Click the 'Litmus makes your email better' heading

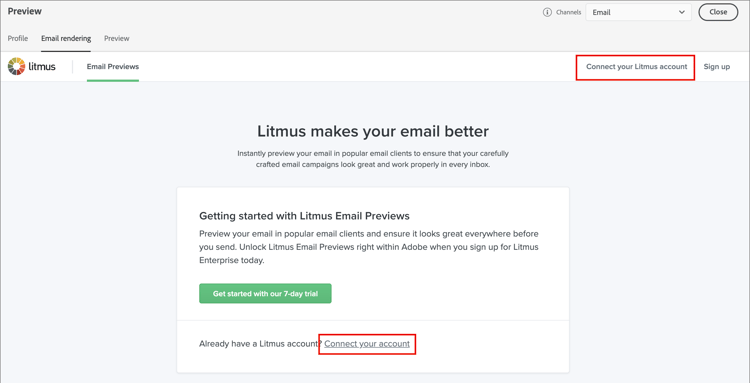(x=373, y=131)
